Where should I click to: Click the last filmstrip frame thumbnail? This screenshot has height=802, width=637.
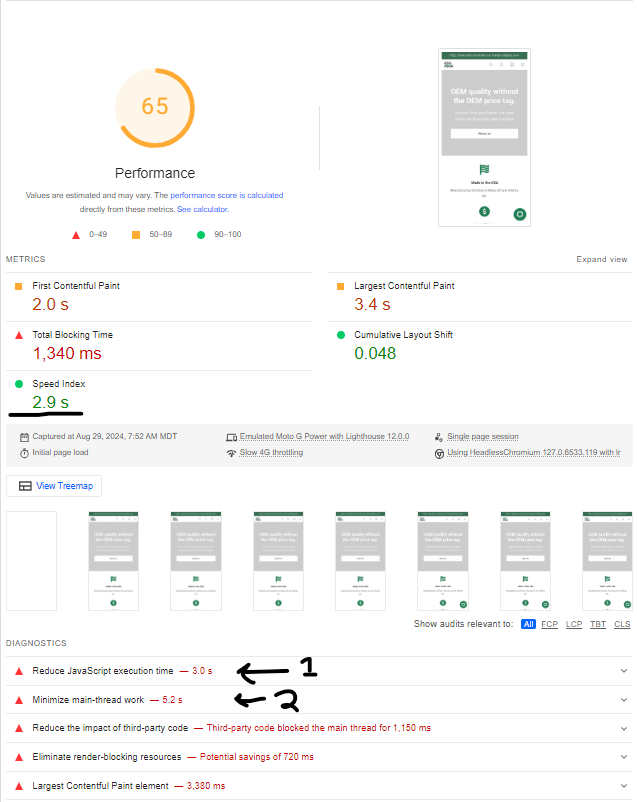tap(607, 561)
